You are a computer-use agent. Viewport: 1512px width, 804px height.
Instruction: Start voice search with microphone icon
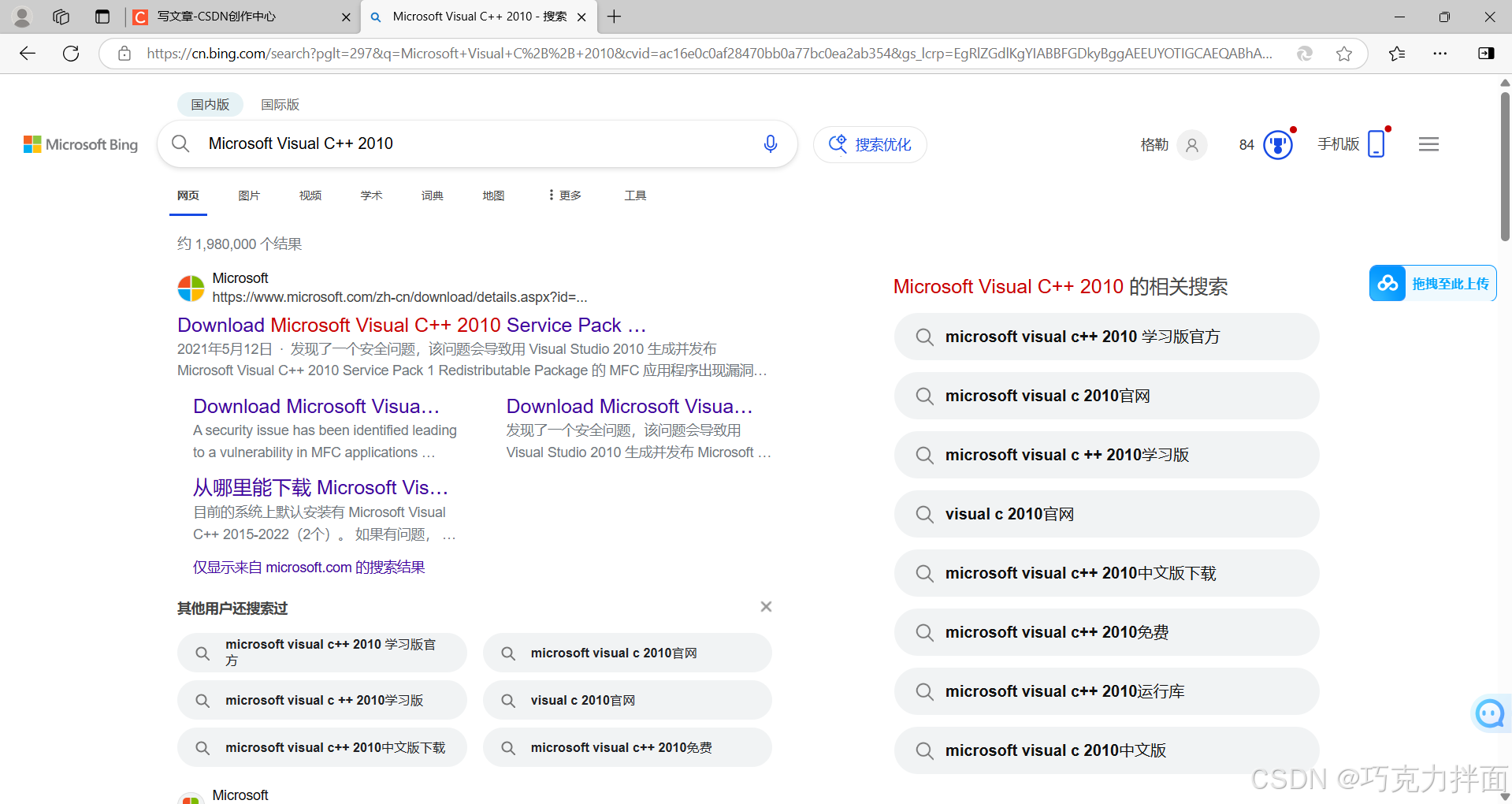click(771, 143)
